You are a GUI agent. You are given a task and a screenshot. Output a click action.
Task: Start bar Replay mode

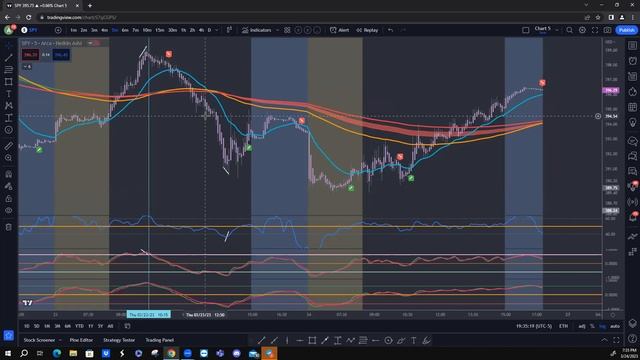coord(367,30)
